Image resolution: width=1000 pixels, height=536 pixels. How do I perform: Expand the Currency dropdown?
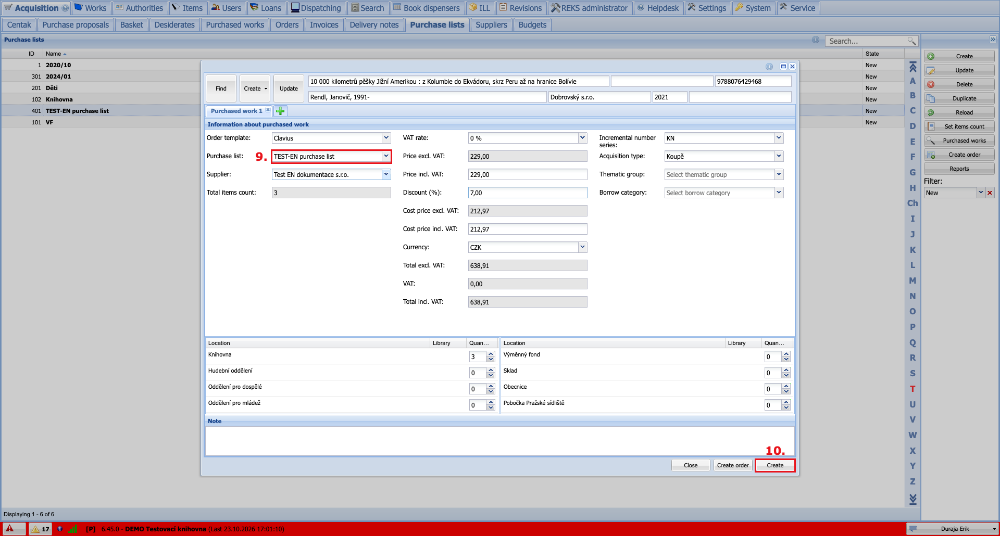[x=582, y=246]
